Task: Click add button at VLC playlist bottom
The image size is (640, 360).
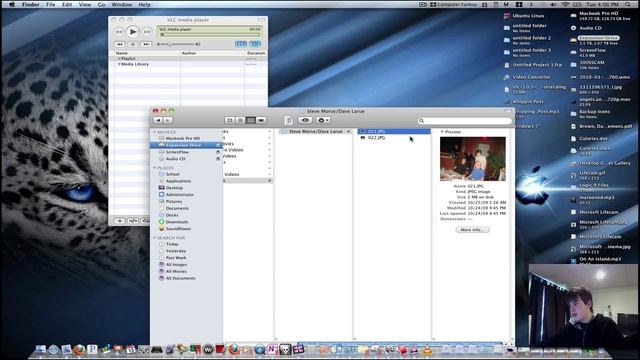Action: click(x=119, y=221)
